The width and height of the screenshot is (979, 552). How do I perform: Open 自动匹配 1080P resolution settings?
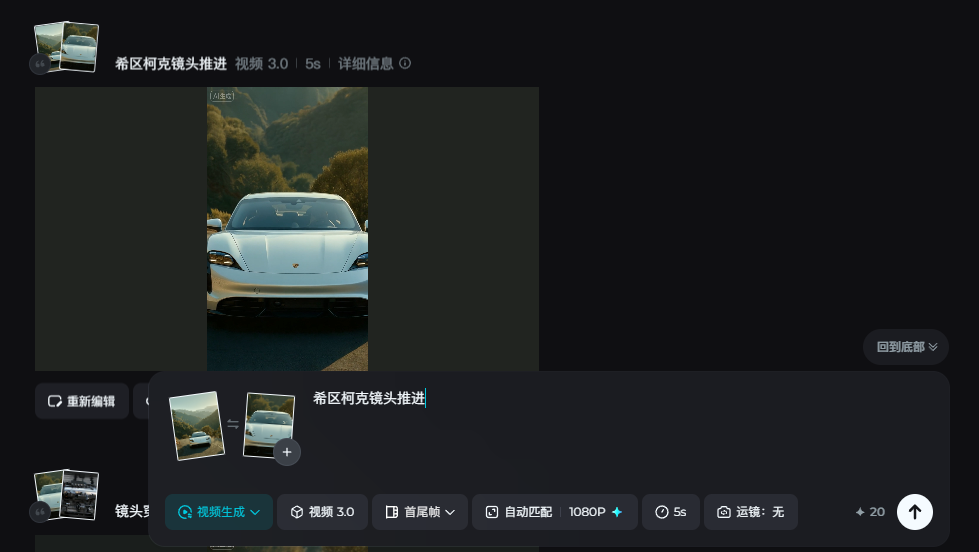[554, 512]
